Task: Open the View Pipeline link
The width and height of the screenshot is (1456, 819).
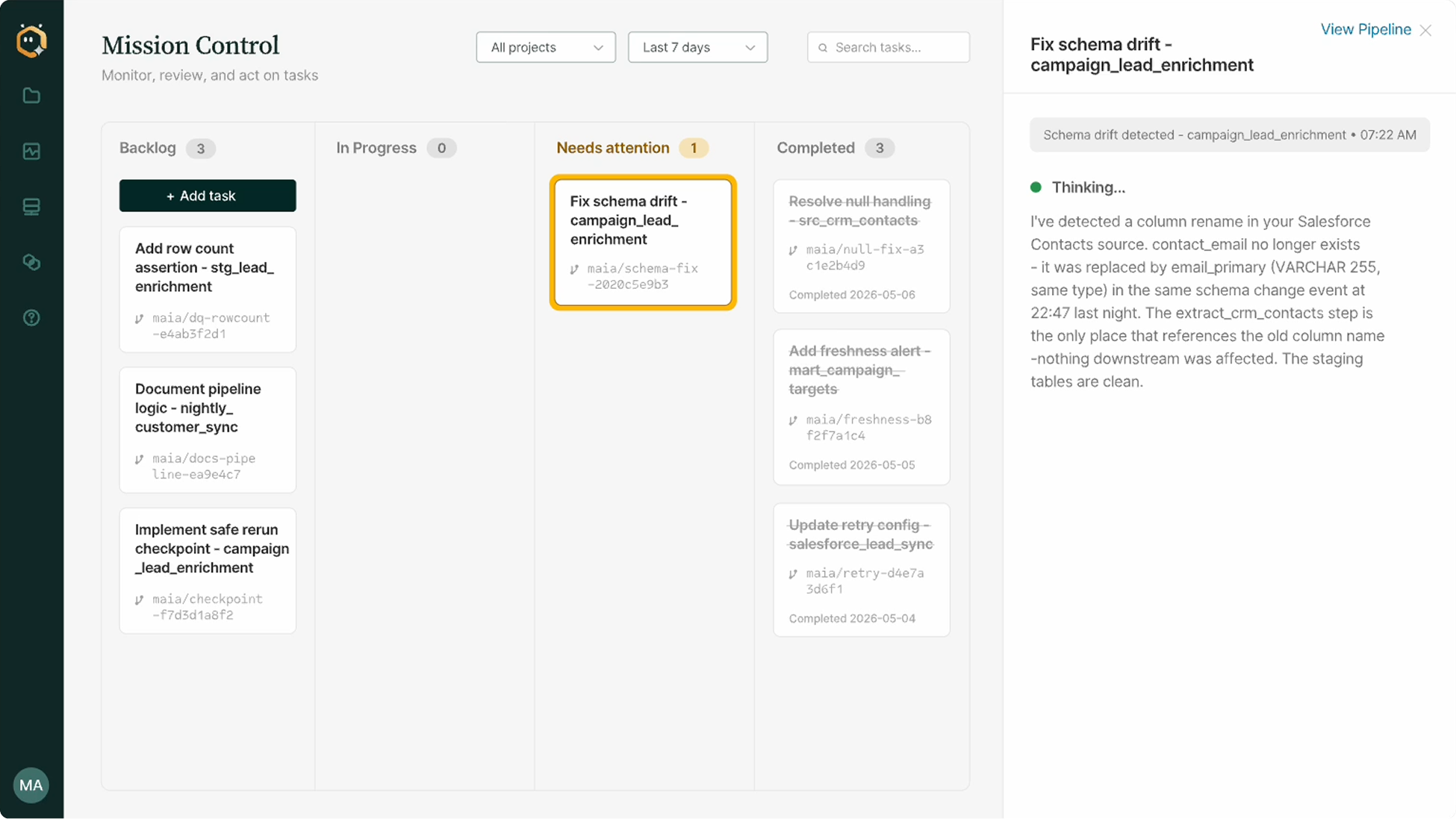Action: point(1366,29)
